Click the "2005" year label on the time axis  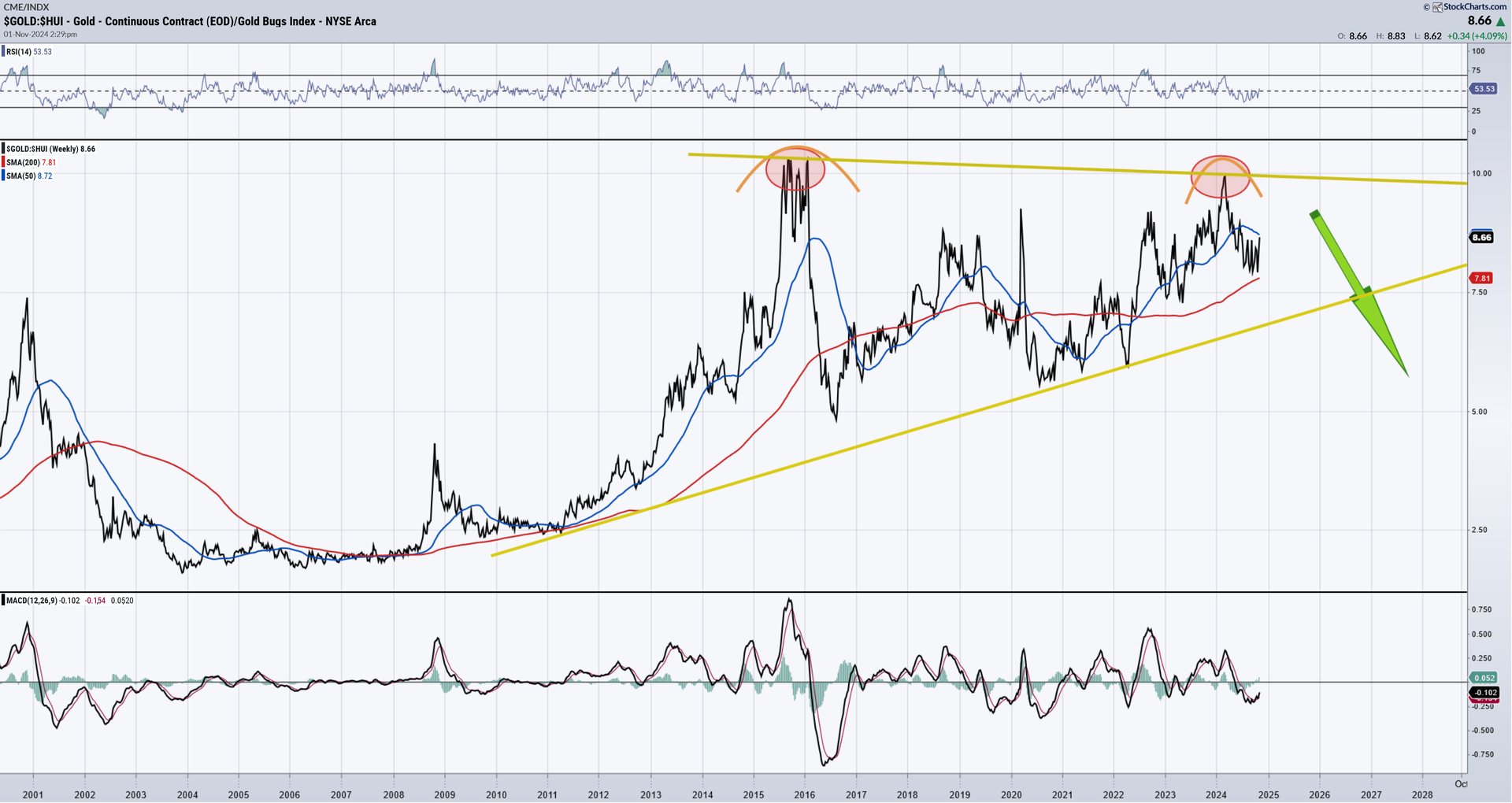tap(239, 795)
